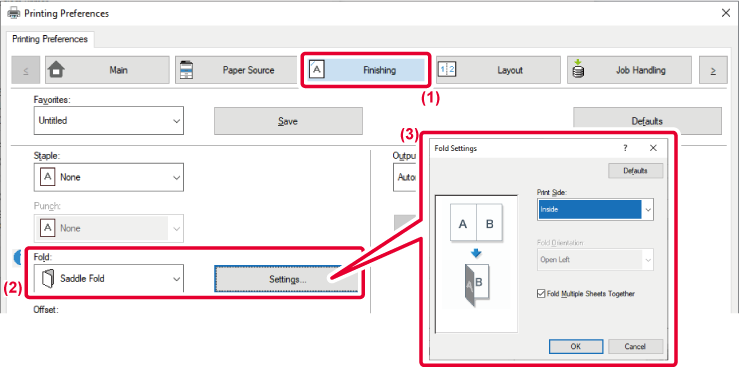The width and height of the screenshot is (739, 371).
Task: Expand the Favorites Untitled dropdown
Action: (108, 121)
